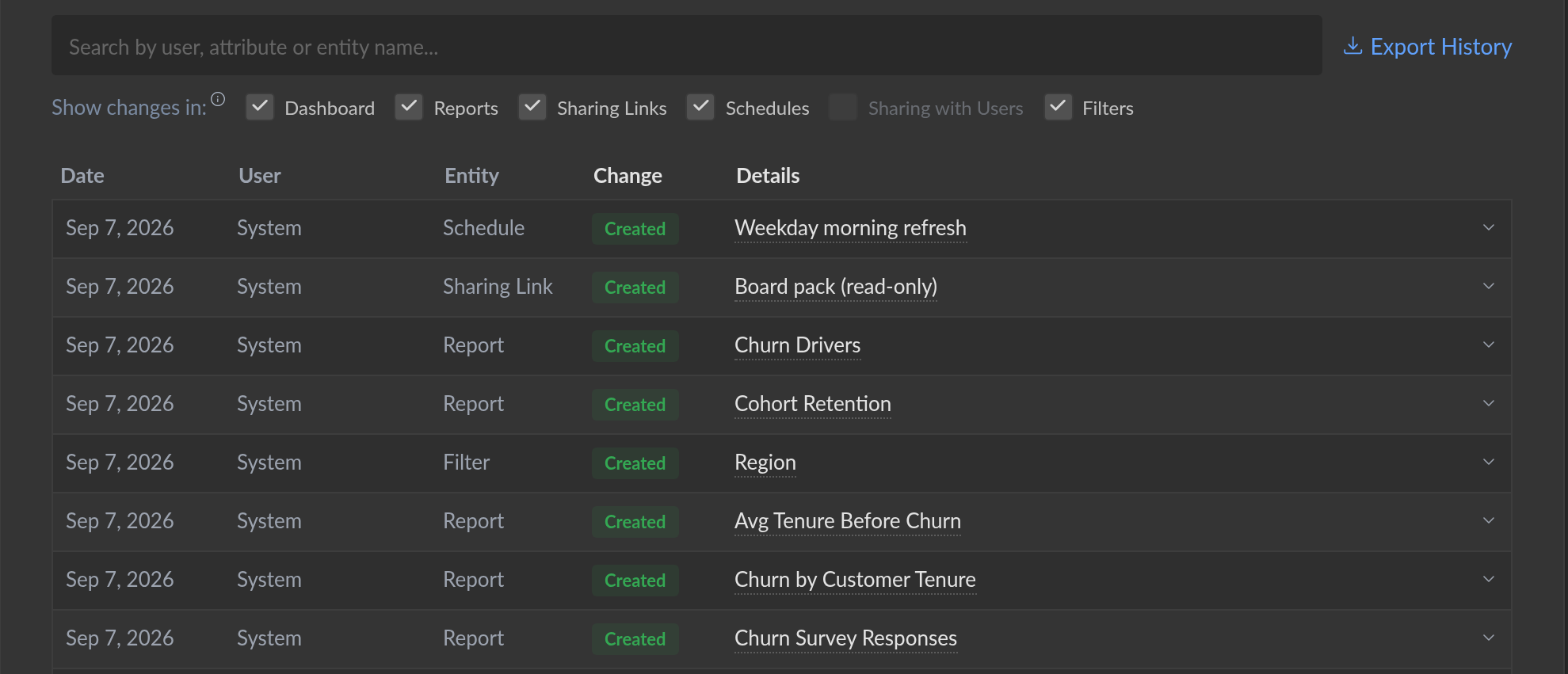Open the Region filter link
The image size is (1568, 674).
click(765, 463)
